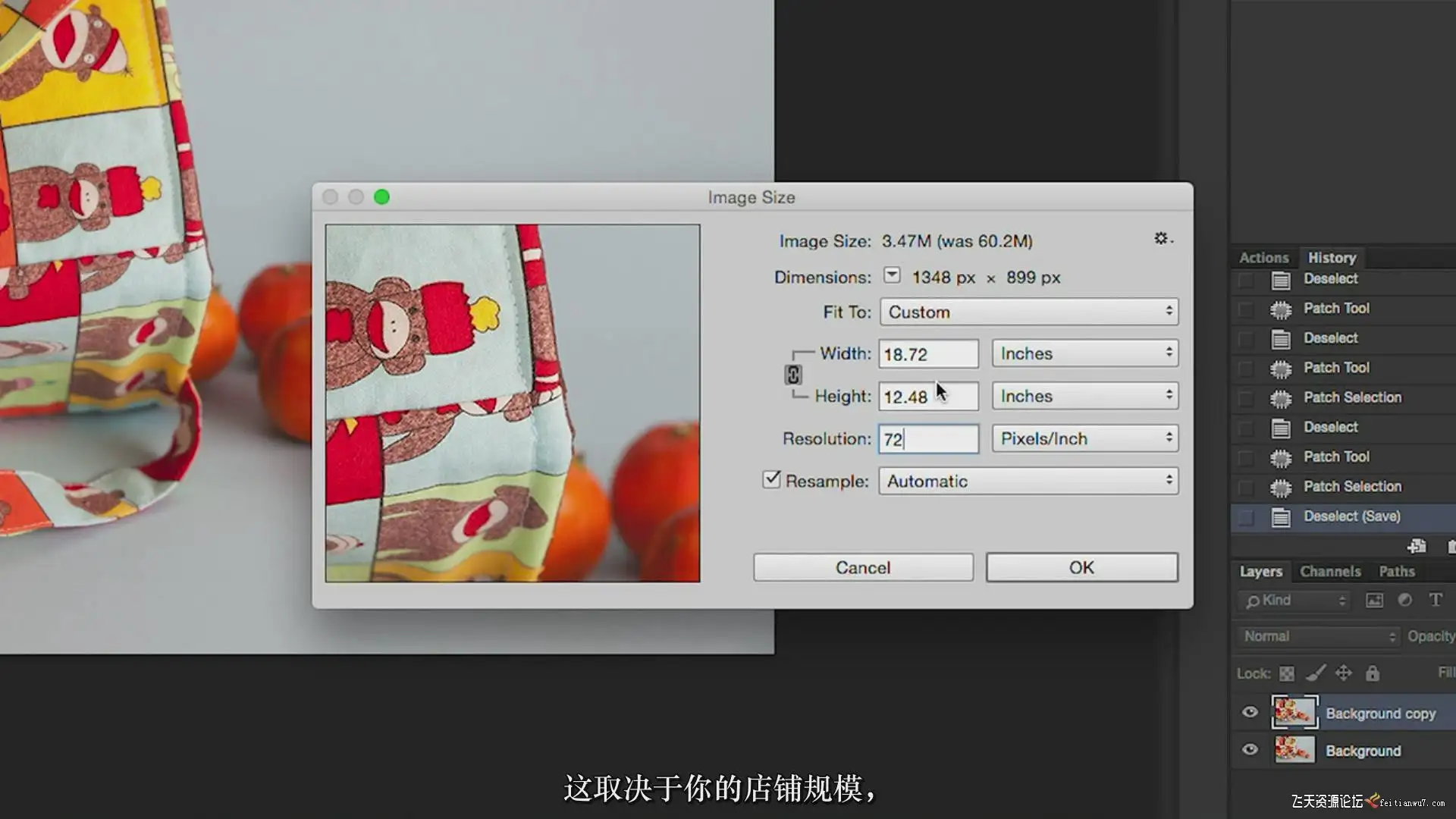Viewport: 1456px width, 819px height.
Task: Click the constrain proportions chain link icon
Action: pos(792,375)
